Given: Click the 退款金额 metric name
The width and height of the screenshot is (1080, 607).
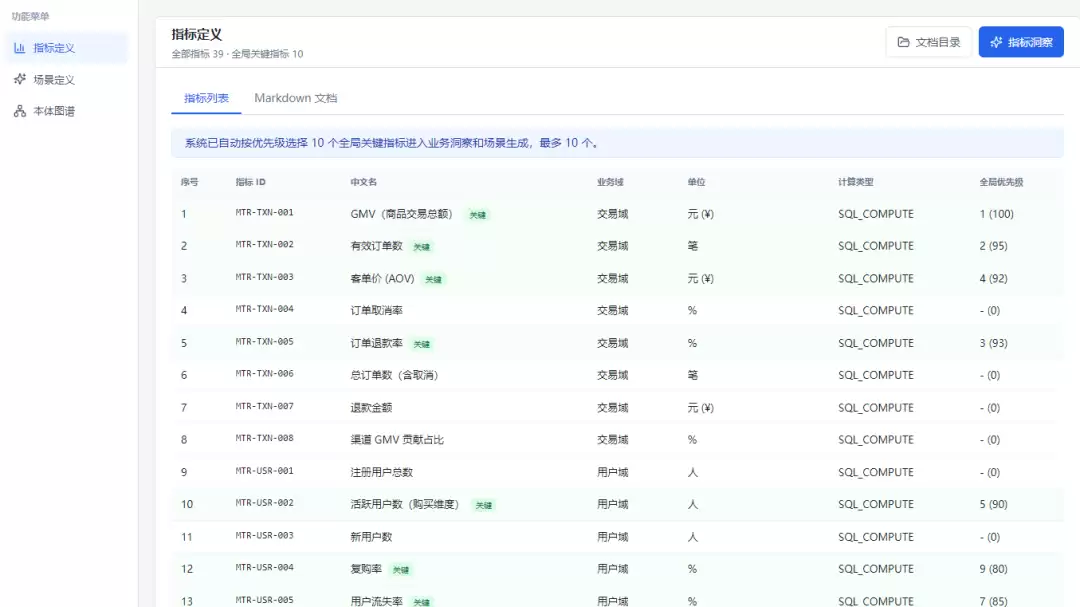Looking at the screenshot, I should (x=371, y=408).
